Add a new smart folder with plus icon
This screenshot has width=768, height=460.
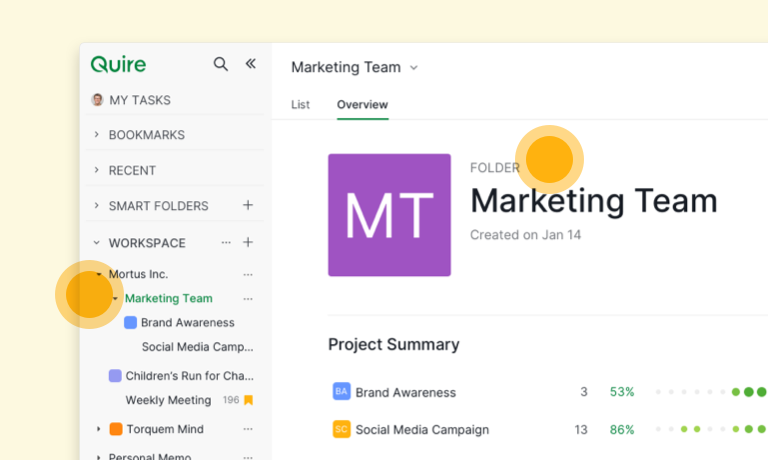248,205
